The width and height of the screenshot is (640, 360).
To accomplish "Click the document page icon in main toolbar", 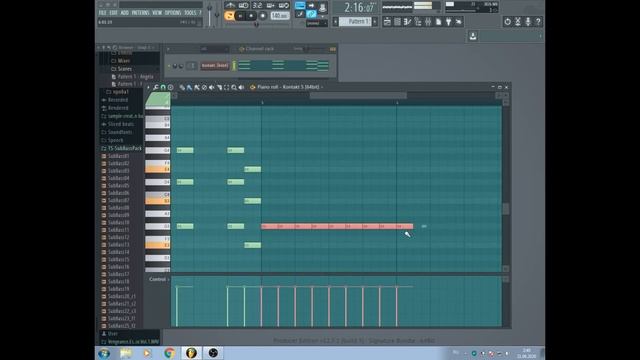I will 438,22.
